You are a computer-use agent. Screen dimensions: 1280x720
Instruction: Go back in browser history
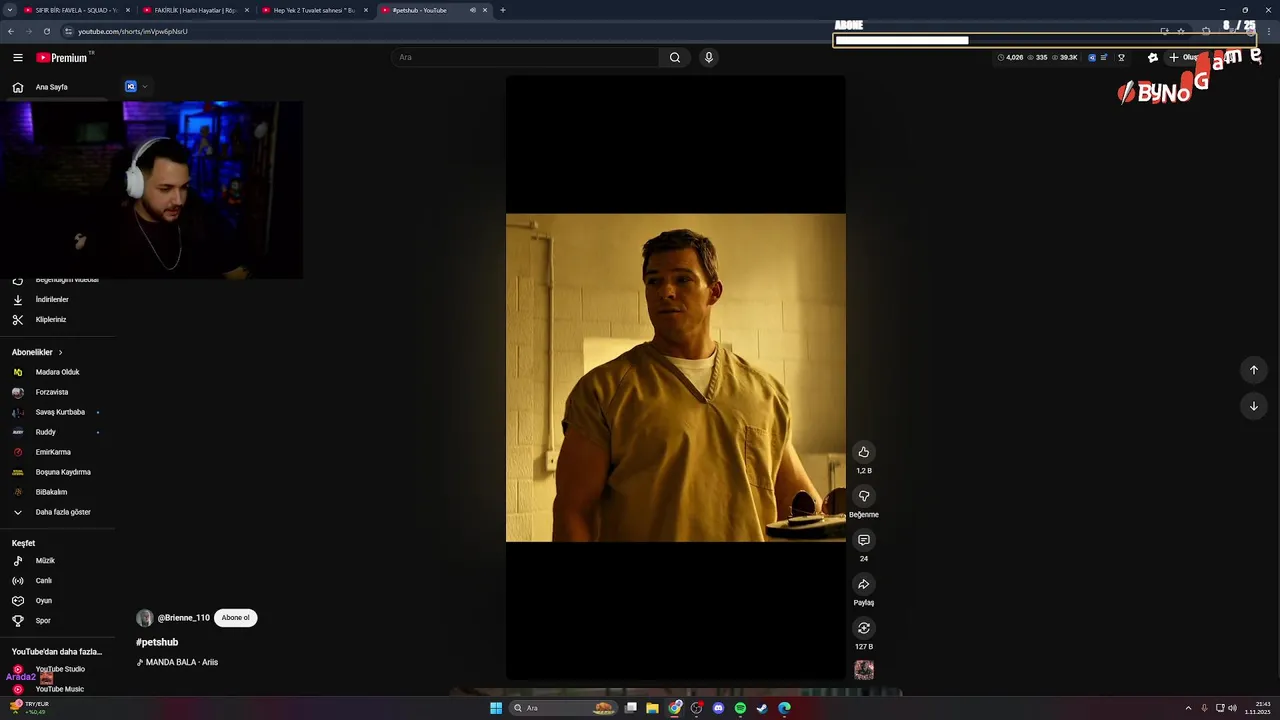coord(11,31)
